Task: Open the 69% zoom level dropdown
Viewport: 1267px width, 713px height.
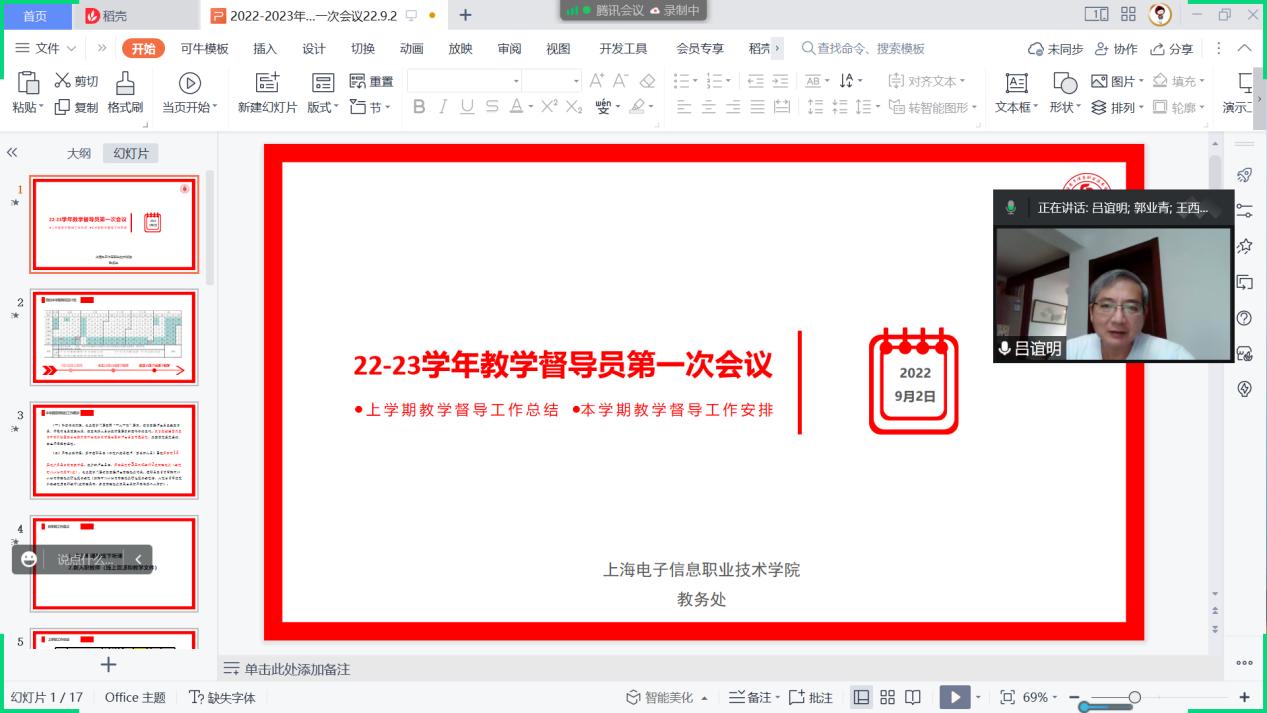Action: point(1040,697)
